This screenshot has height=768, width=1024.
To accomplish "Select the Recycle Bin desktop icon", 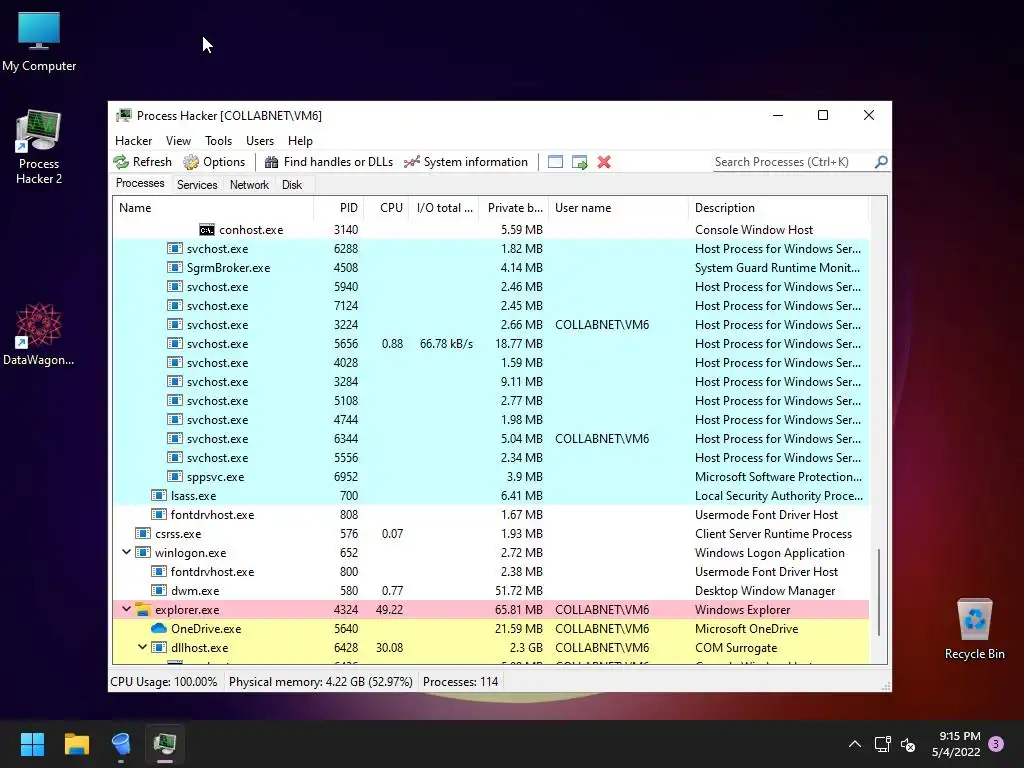I will coord(974,630).
